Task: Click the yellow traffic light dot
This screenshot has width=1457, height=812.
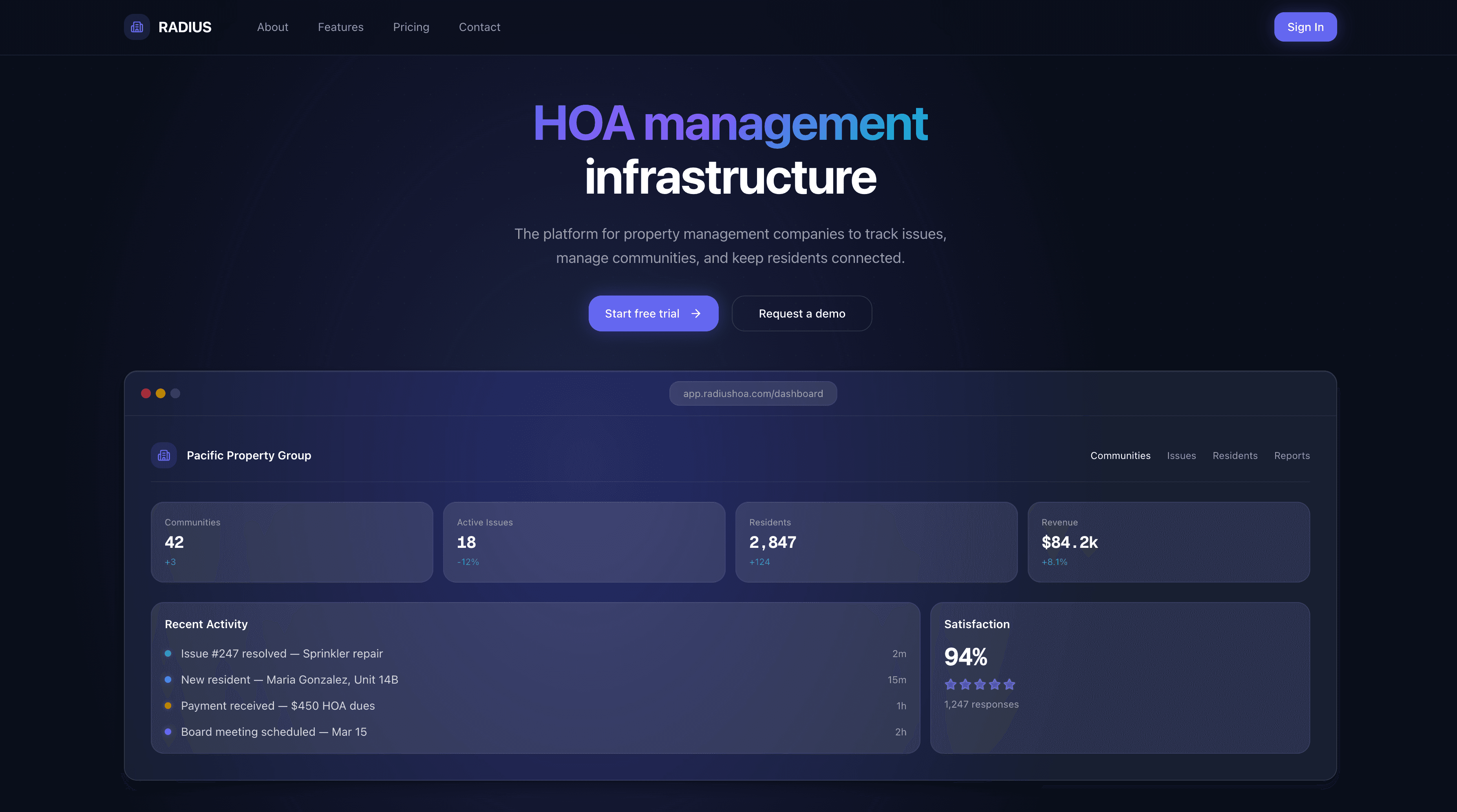Action: (x=161, y=393)
